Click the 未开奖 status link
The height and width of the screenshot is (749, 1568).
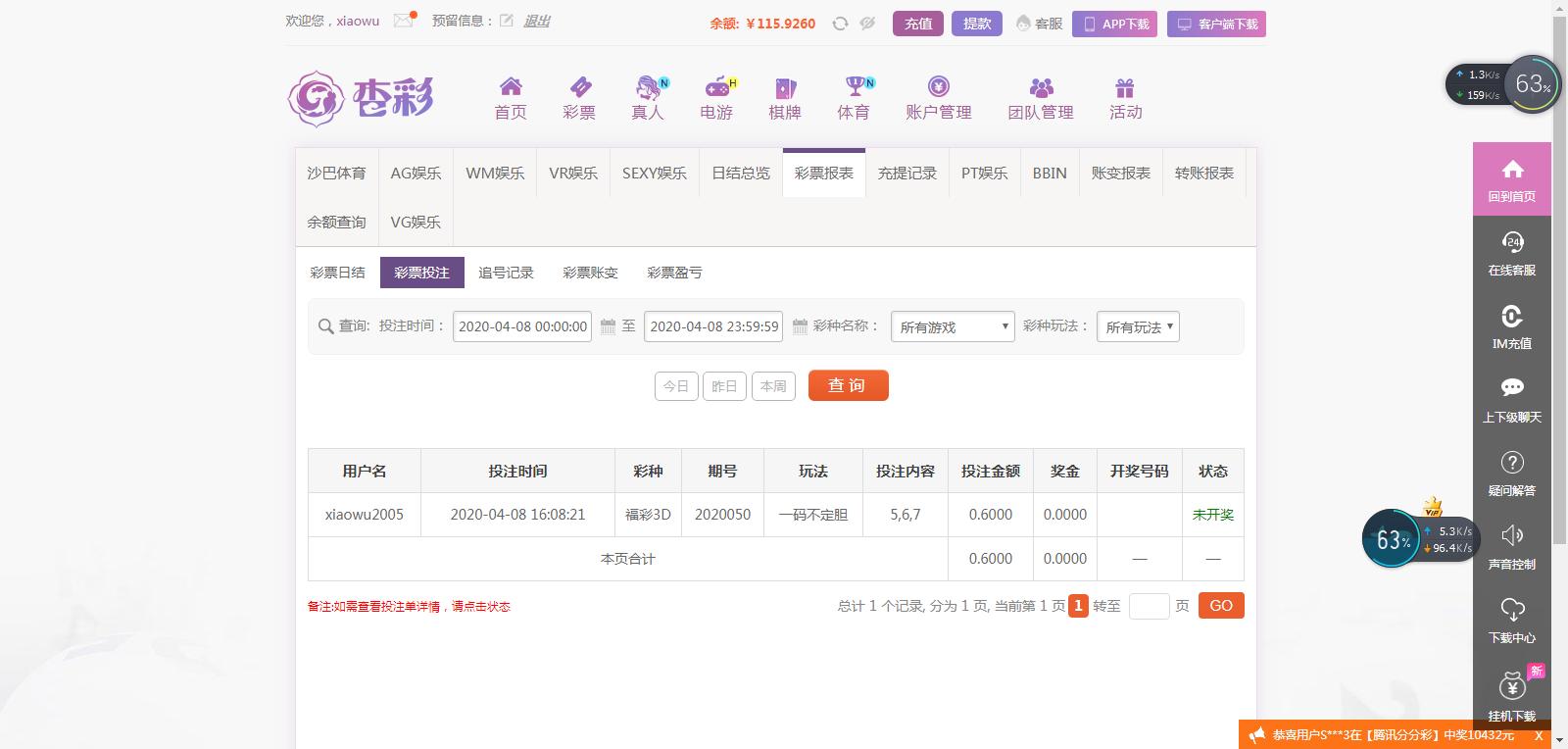1213,515
